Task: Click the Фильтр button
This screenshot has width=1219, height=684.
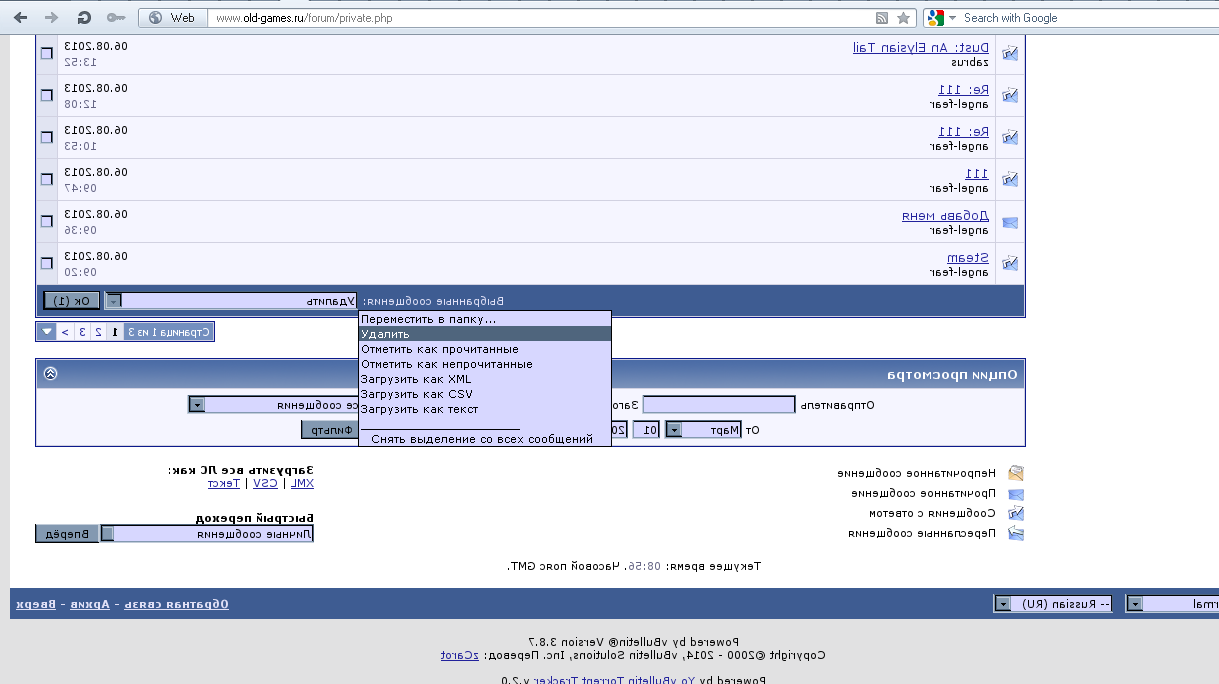Action: click(332, 430)
